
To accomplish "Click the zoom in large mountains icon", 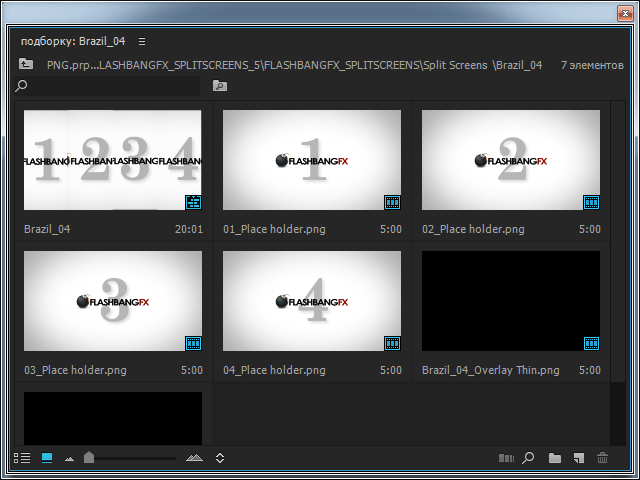I will [x=194, y=458].
